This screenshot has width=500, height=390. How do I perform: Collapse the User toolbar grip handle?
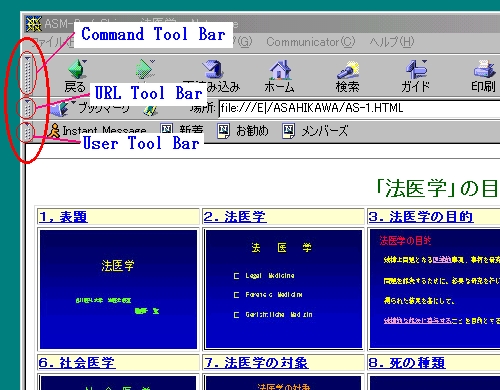27,131
